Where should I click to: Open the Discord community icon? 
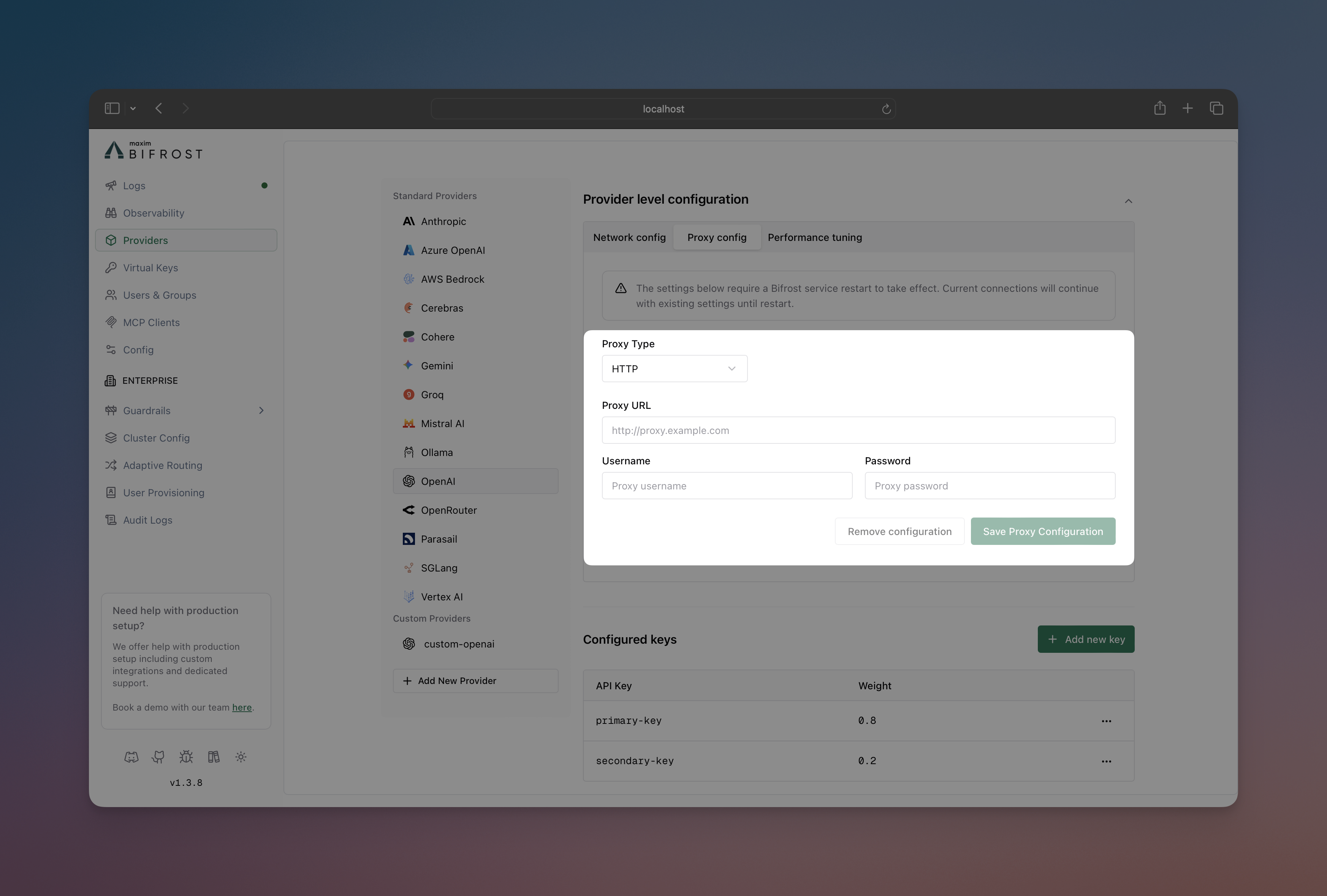[x=131, y=757]
